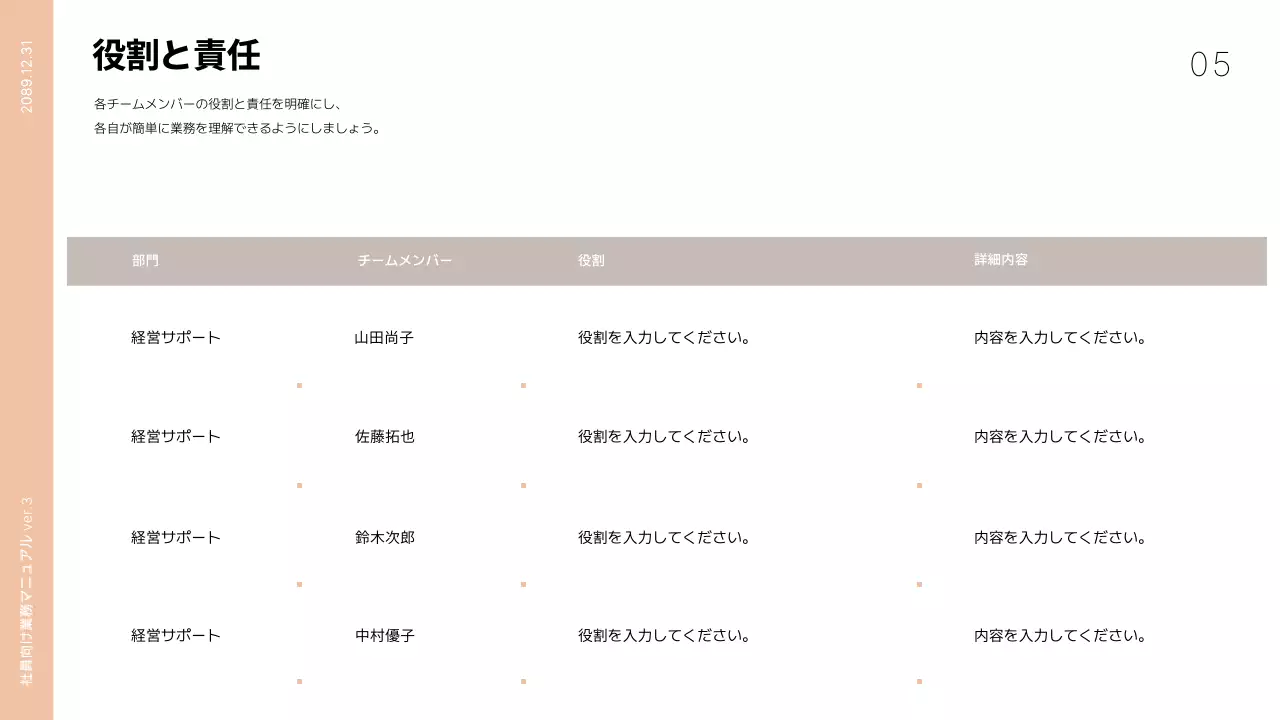Click the subtitle line starting with 各チームメンバーの役割
Screen dimensions: 1280x720
click(218, 104)
